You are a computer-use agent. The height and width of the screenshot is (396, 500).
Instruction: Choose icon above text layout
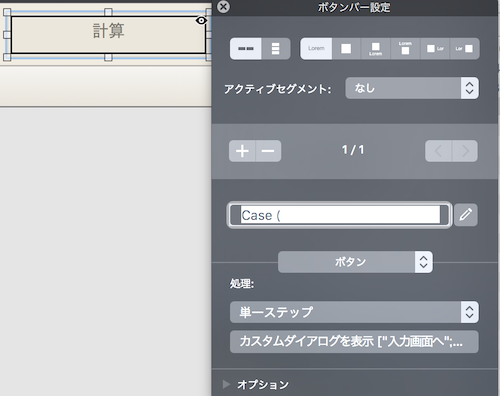pyautogui.click(x=375, y=49)
